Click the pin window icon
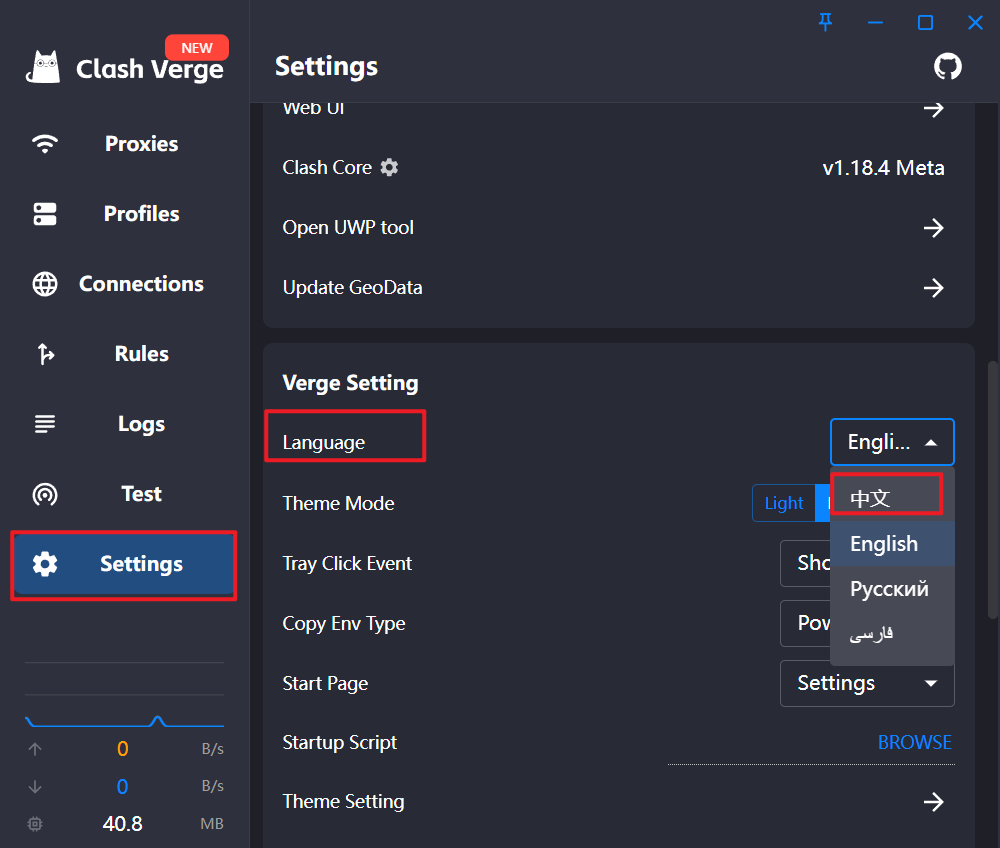The width and height of the screenshot is (1000, 848). pyautogui.click(x=825, y=22)
